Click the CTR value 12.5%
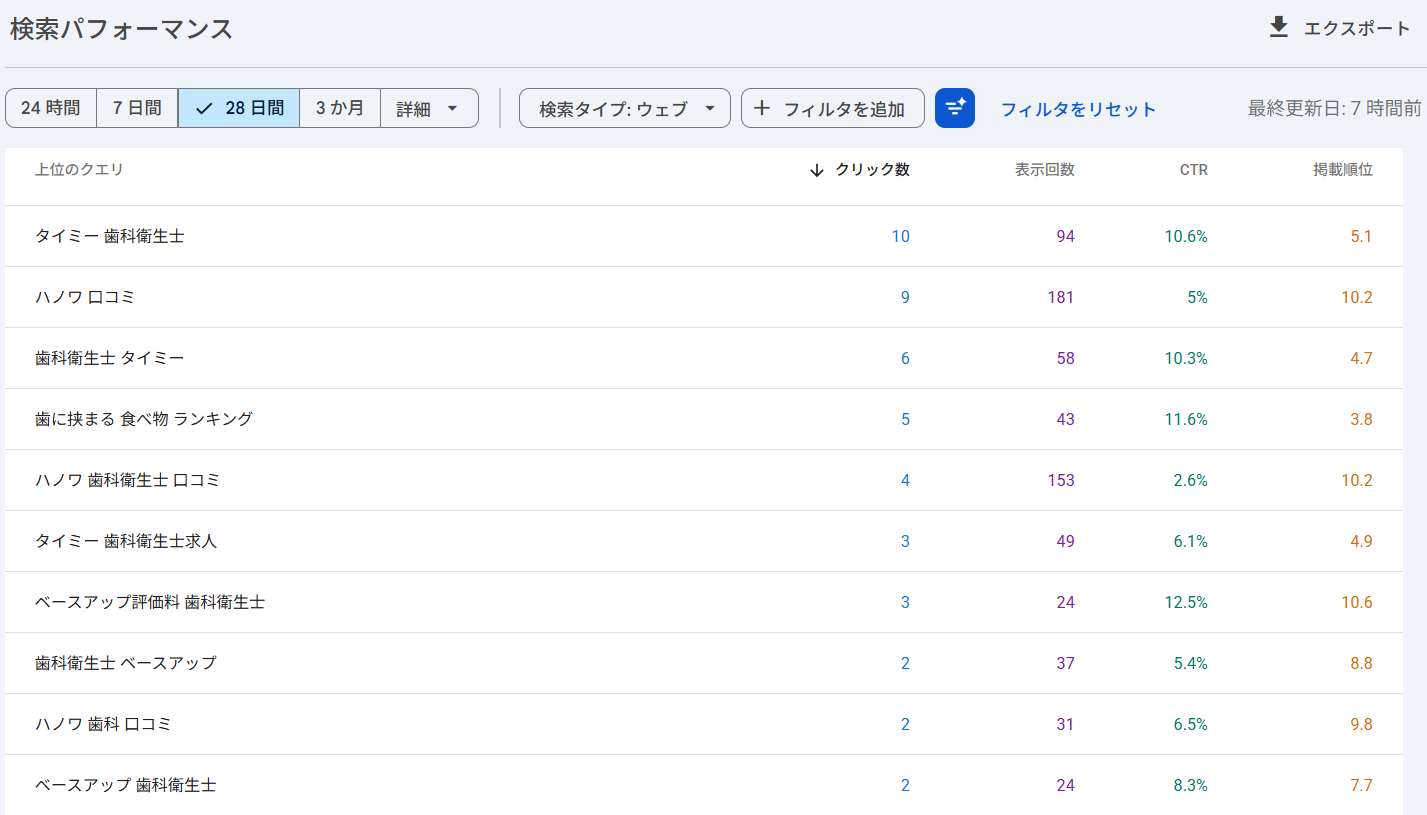The width and height of the screenshot is (1427, 815). [x=1186, y=602]
